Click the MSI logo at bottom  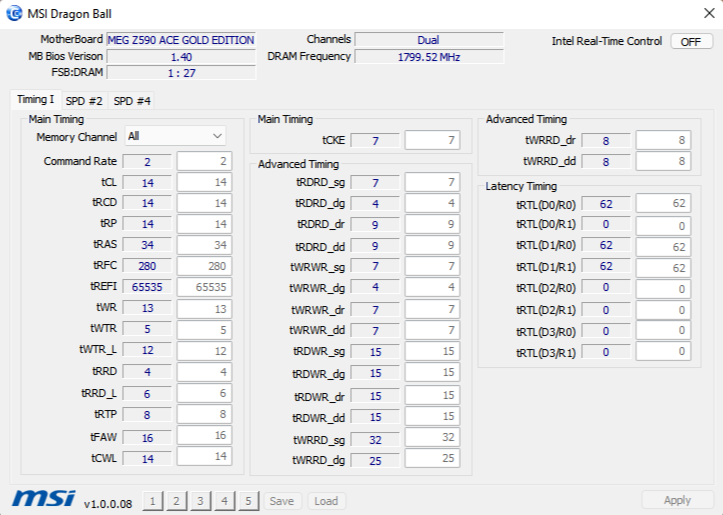tap(44, 499)
